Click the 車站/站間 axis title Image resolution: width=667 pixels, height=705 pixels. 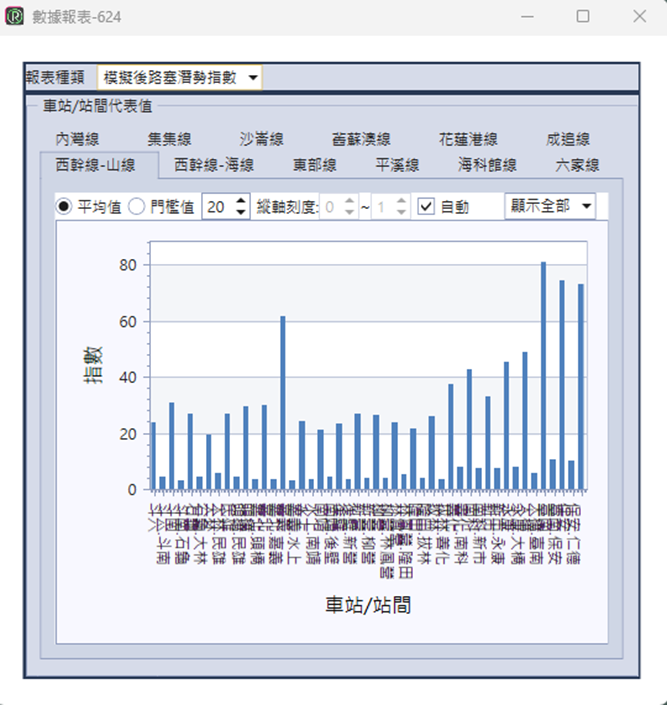click(368, 605)
